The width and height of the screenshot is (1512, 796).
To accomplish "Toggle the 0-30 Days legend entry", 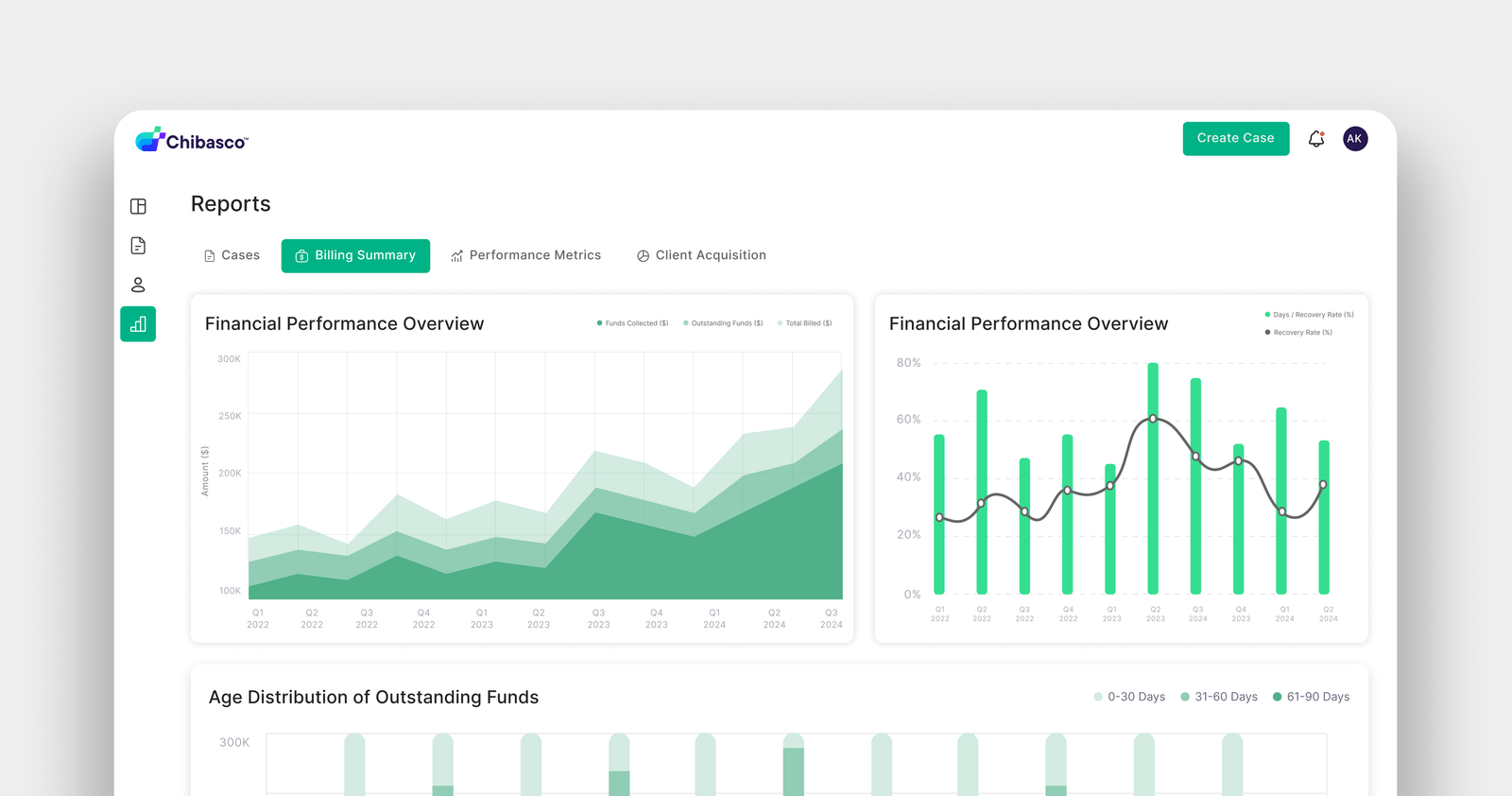I will tap(1129, 697).
